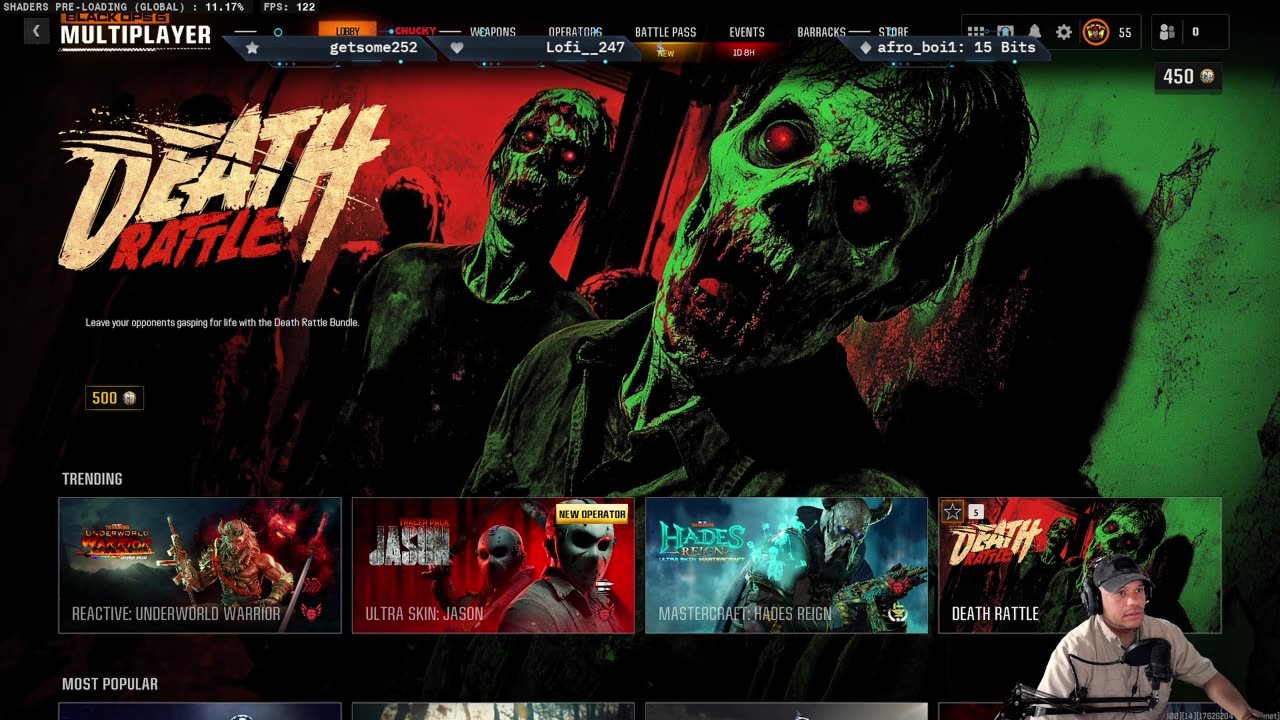Click the star icon on Death Rattle card
This screenshot has height=720, width=1280.
pos(952,512)
